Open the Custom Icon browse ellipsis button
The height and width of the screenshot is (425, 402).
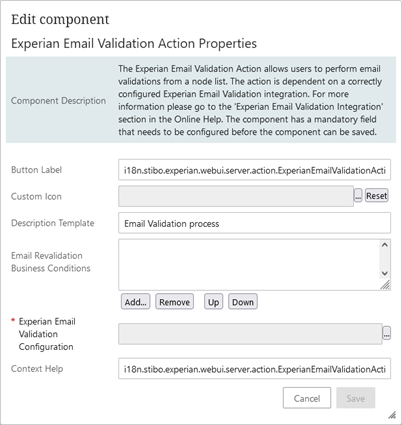(x=358, y=196)
